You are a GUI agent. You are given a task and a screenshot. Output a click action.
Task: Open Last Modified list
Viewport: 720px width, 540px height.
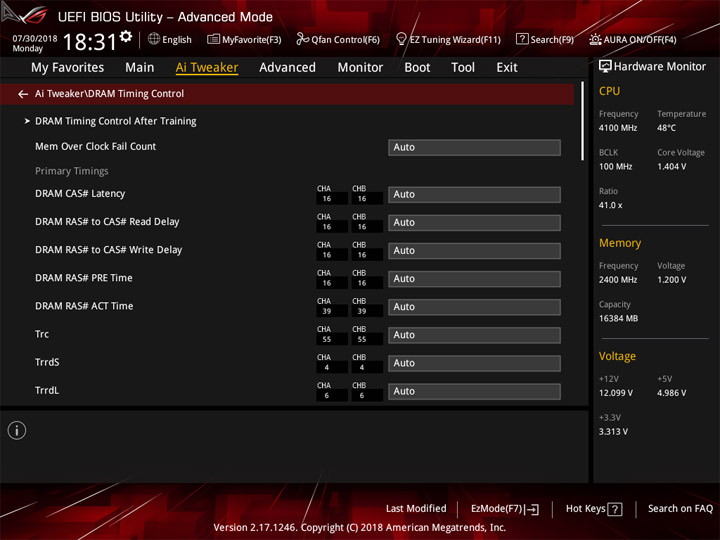(x=416, y=509)
